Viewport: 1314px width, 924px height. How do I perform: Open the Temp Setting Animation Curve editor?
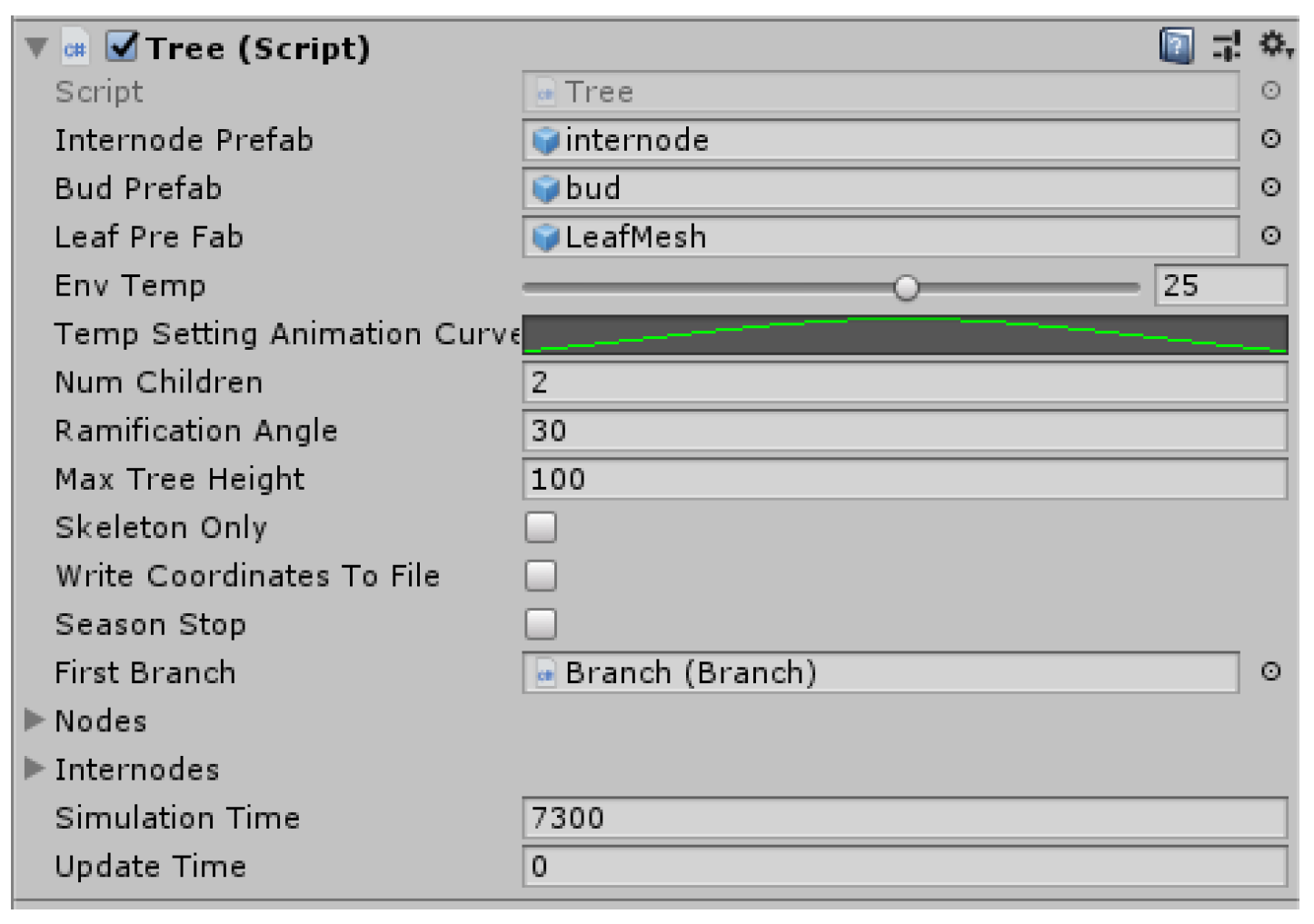[905, 334]
